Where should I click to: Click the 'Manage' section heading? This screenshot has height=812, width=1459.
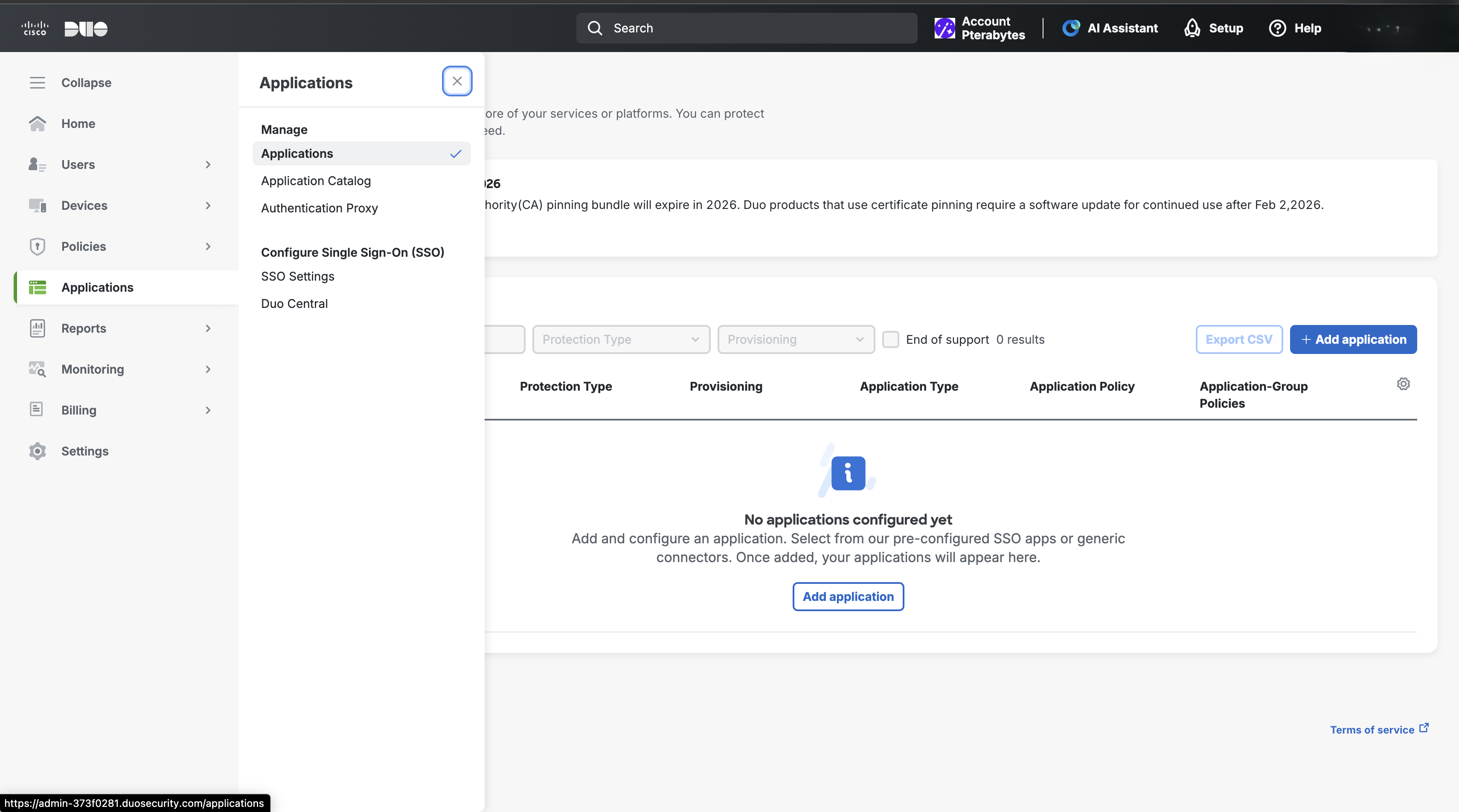pos(284,130)
